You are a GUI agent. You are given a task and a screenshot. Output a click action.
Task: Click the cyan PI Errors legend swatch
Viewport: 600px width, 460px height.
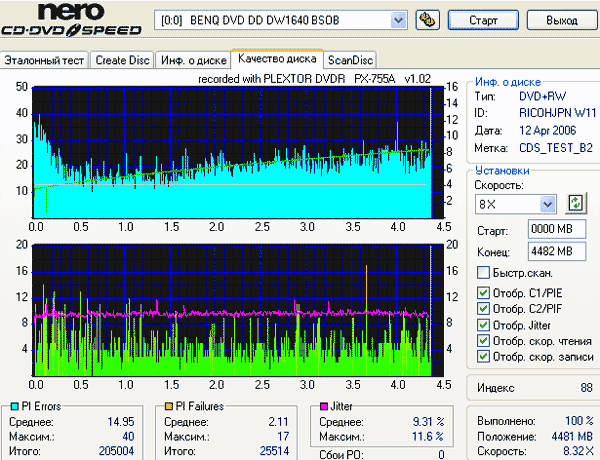[x=12, y=407]
